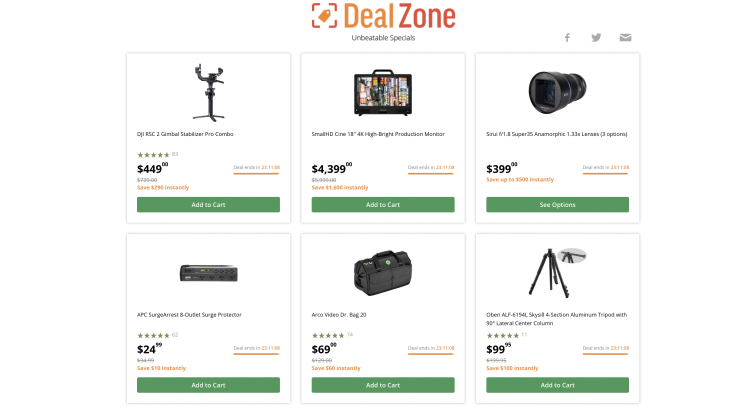Add SmallHD Cine monitor to cart

click(383, 204)
